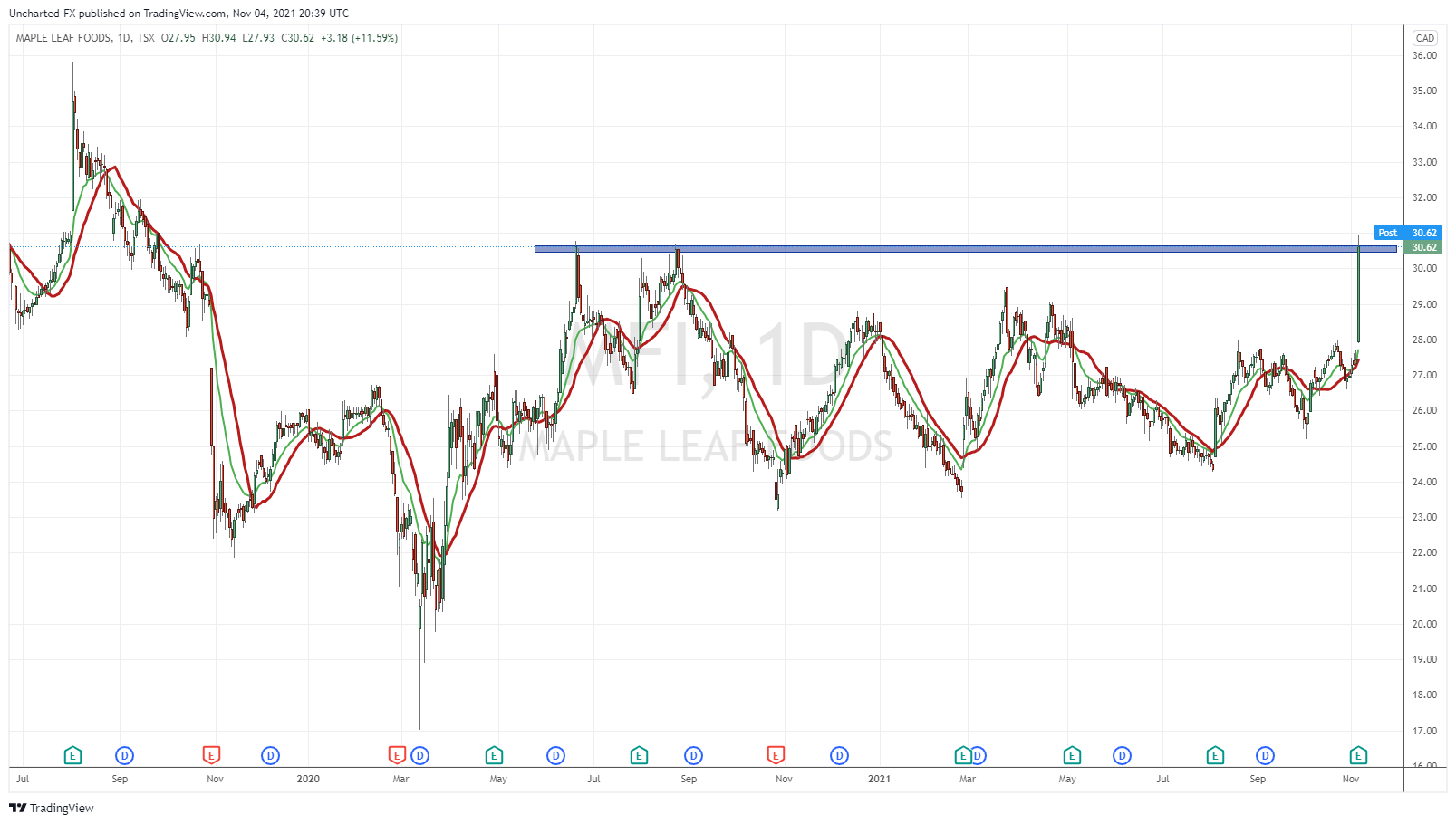Click the 28.00 price axis label

click(x=1424, y=340)
